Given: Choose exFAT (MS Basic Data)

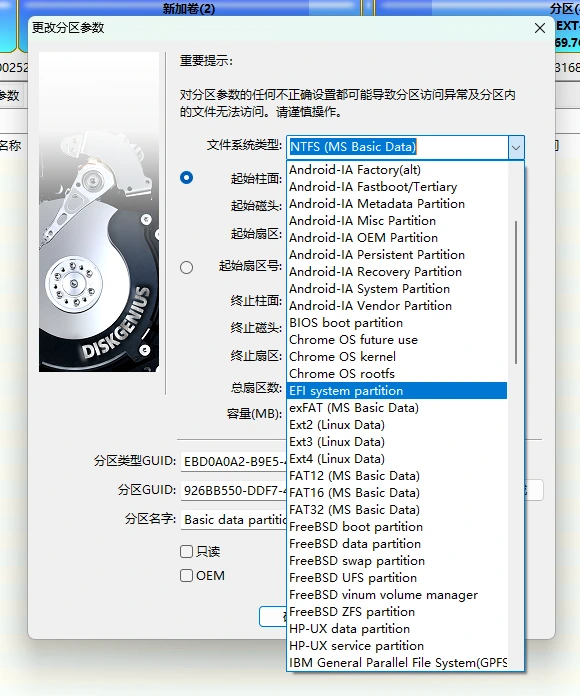Looking at the screenshot, I should click(x=397, y=407).
